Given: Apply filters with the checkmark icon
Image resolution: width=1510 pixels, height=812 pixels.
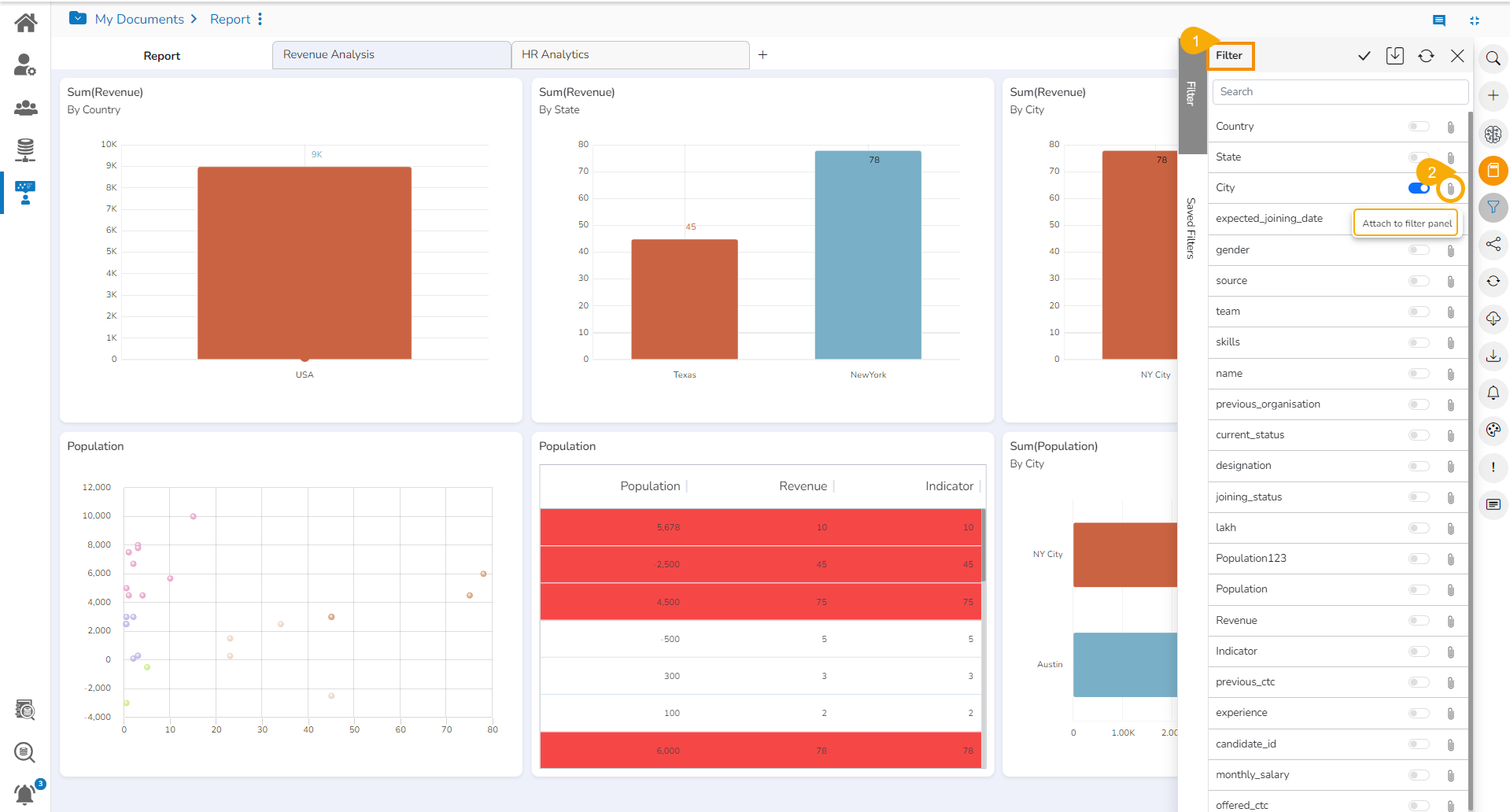Looking at the screenshot, I should coord(1364,56).
